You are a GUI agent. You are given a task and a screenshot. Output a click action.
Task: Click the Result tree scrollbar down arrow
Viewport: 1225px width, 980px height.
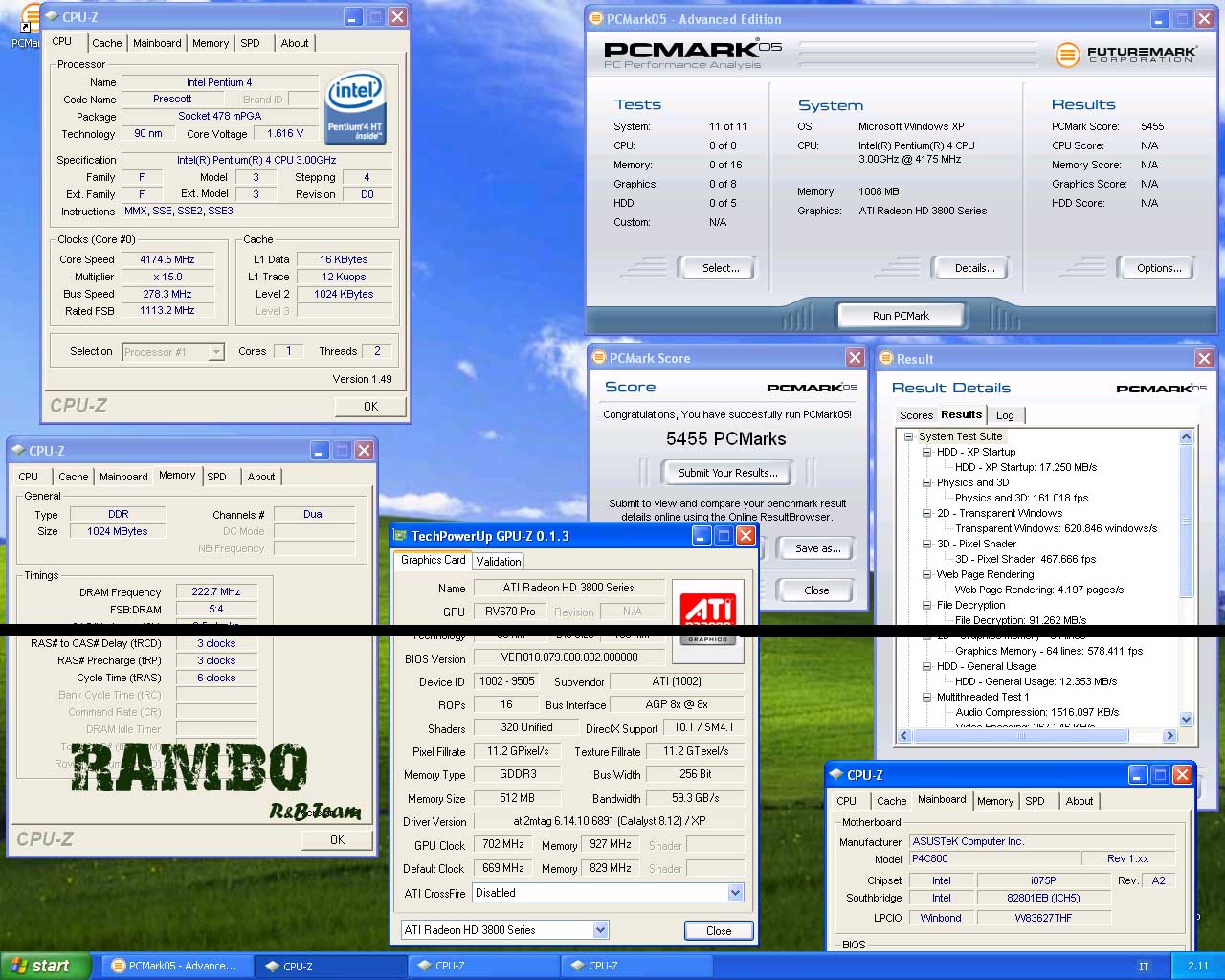tap(1187, 719)
